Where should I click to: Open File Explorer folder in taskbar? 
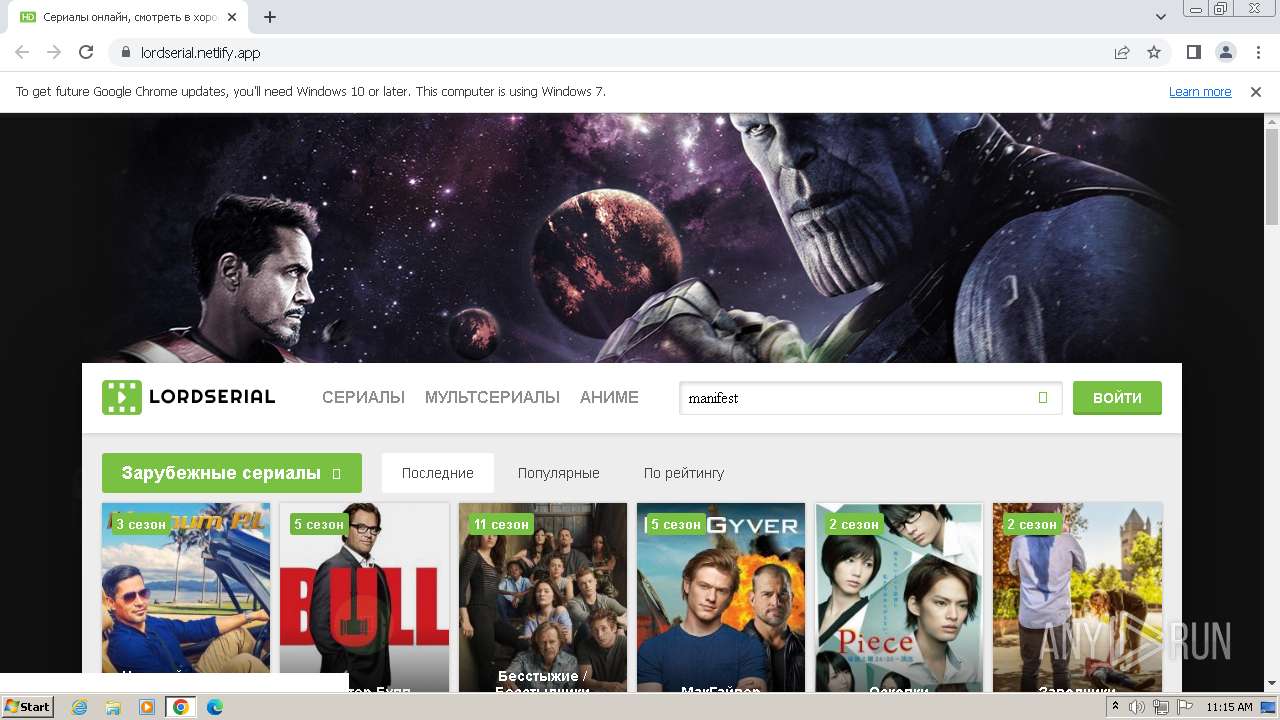[x=113, y=707]
